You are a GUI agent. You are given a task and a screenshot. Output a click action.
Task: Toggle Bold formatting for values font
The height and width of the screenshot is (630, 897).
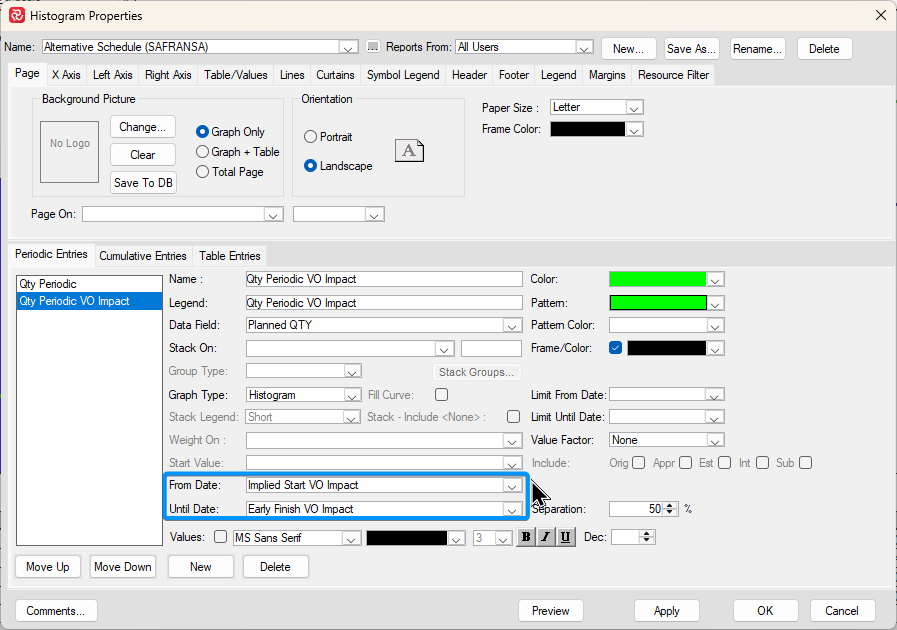(x=526, y=538)
